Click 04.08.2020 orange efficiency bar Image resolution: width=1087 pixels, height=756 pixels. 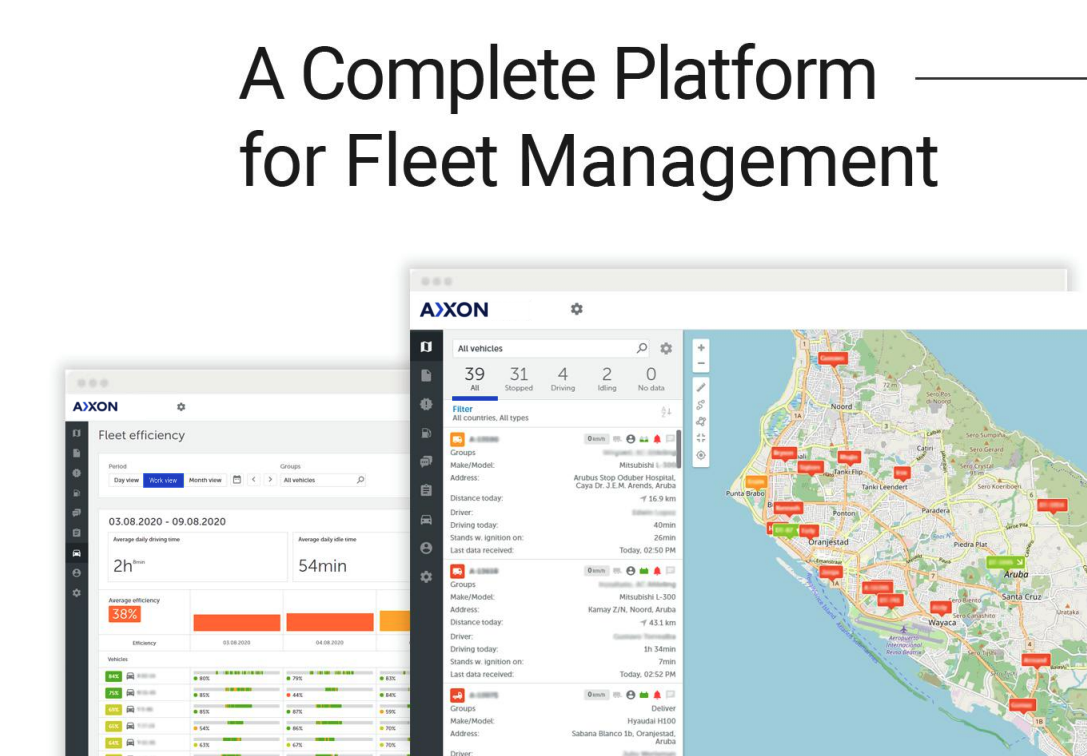(x=330, y=622)
